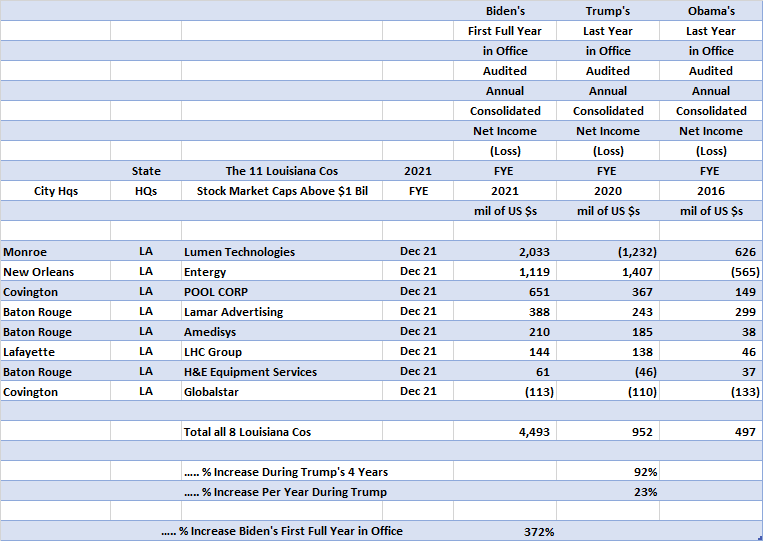Select 'The 11 Louisiana Cos' header cell
Viewport: 763px width, 541px height.
(282, 171)
